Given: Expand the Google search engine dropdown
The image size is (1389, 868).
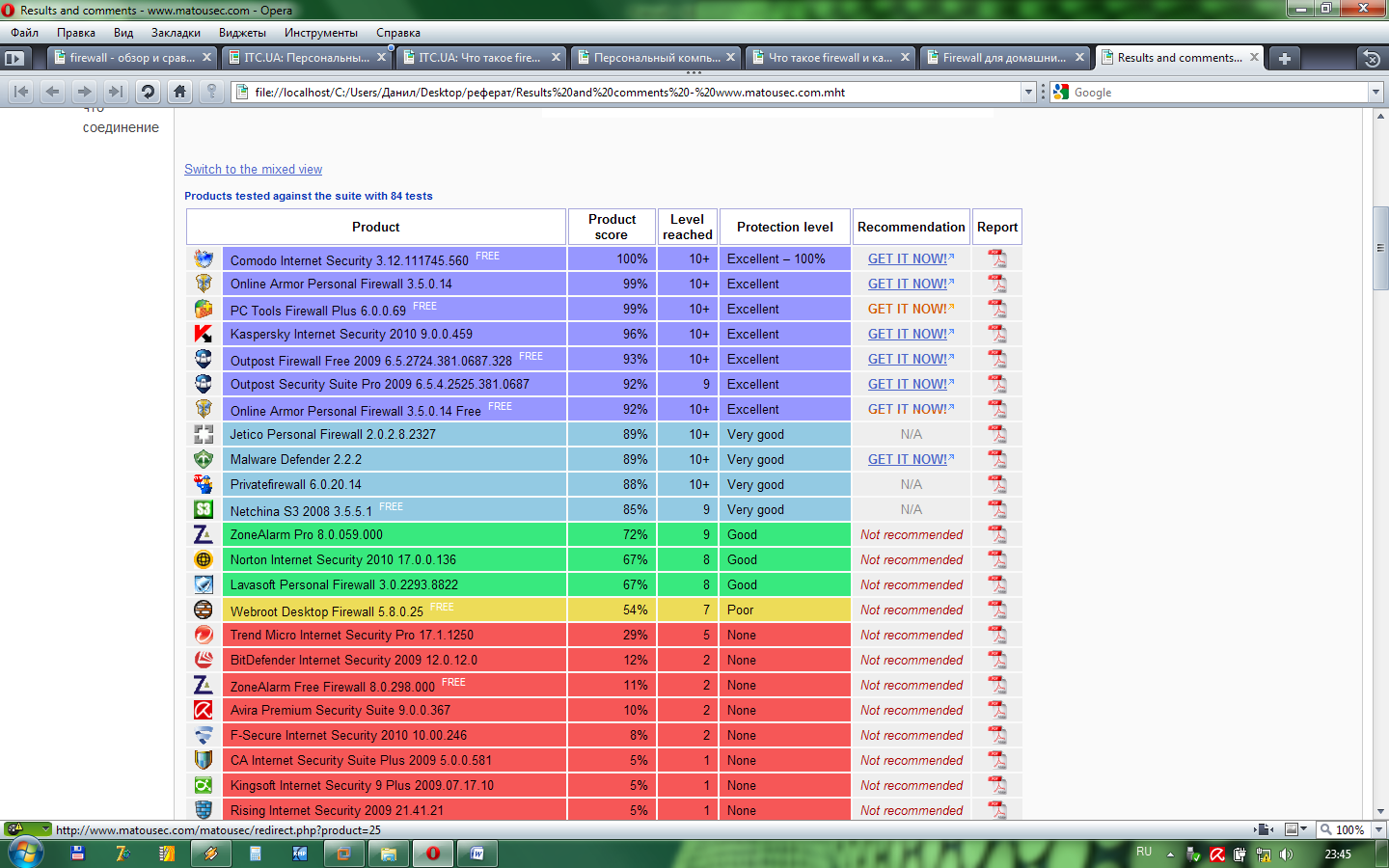Looking at the screenshot, I should tap(1375, 92).
